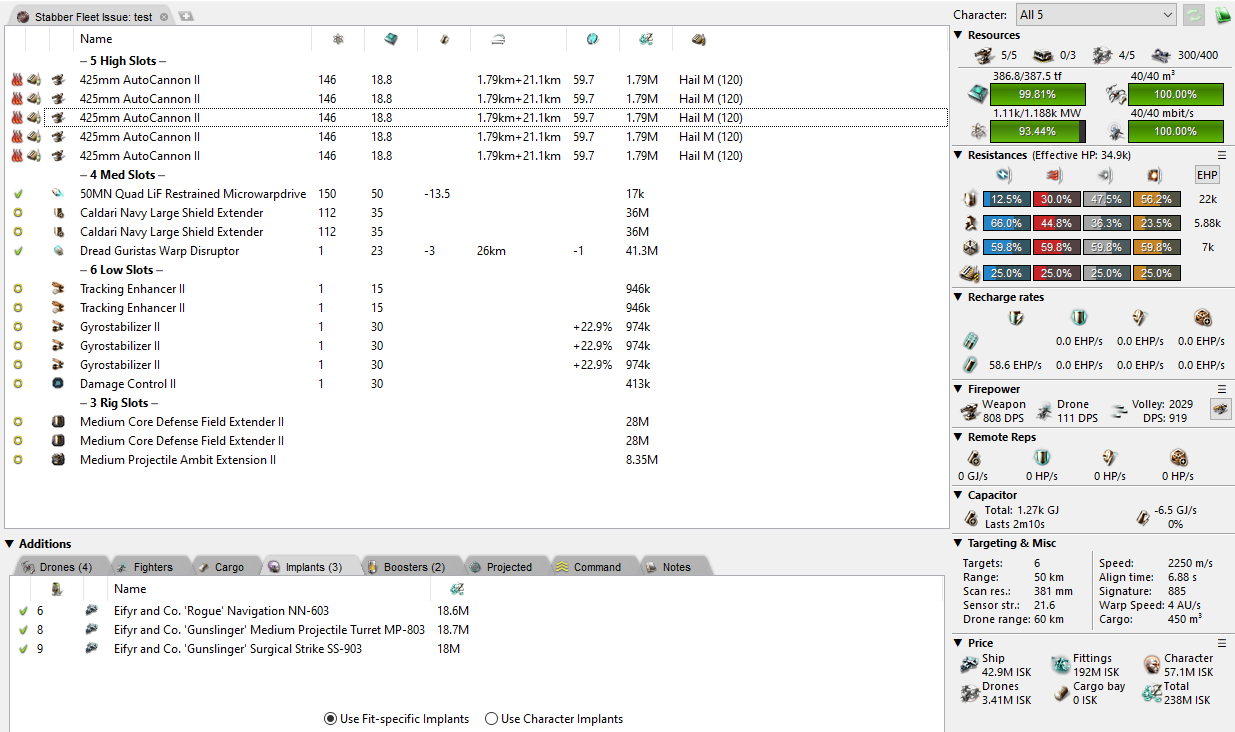The image size is (1235, 732).
Task: Click the CPU column header icon
Action: tap(390, 39)
